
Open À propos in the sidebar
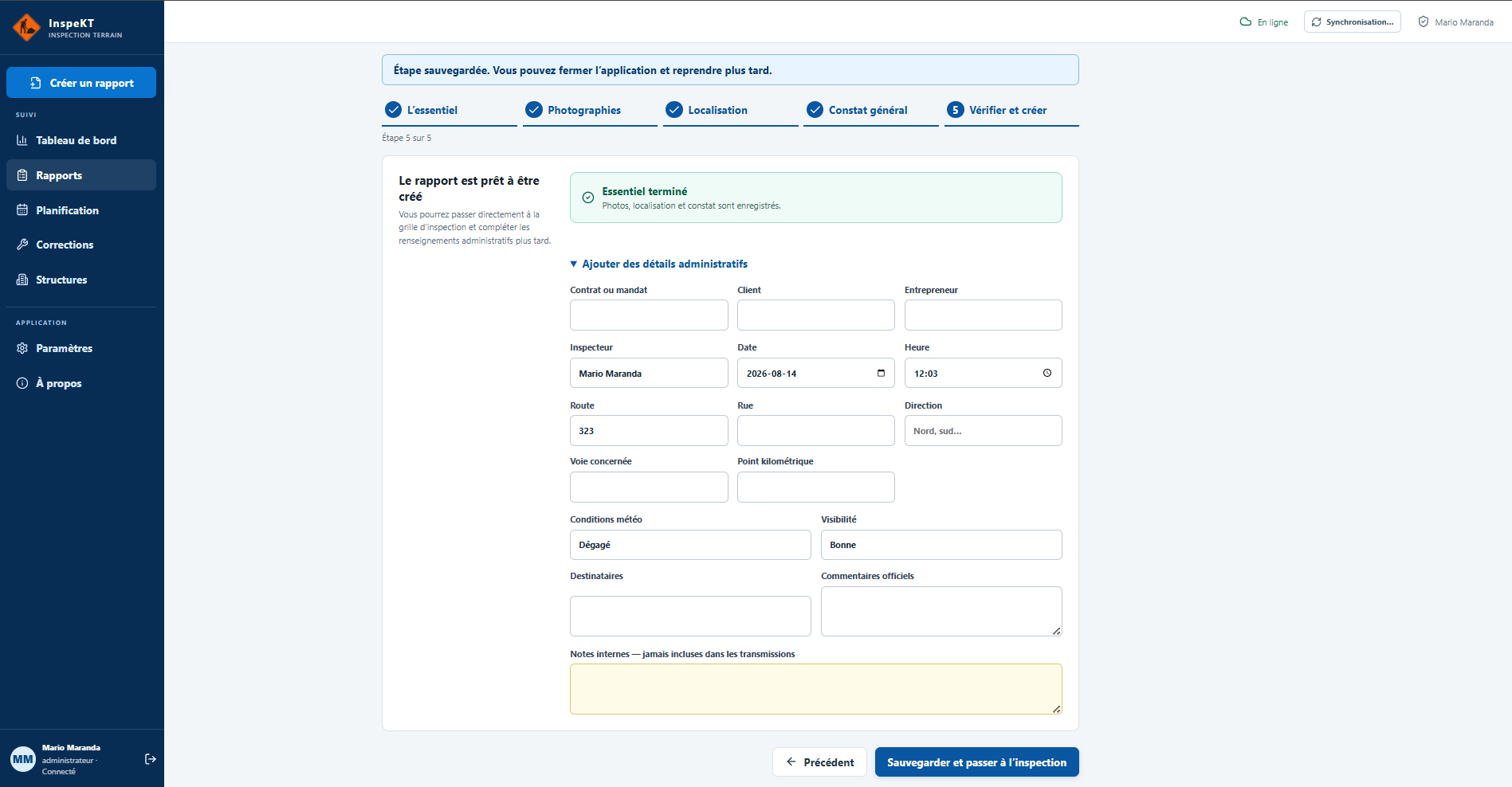coord(81,383)
